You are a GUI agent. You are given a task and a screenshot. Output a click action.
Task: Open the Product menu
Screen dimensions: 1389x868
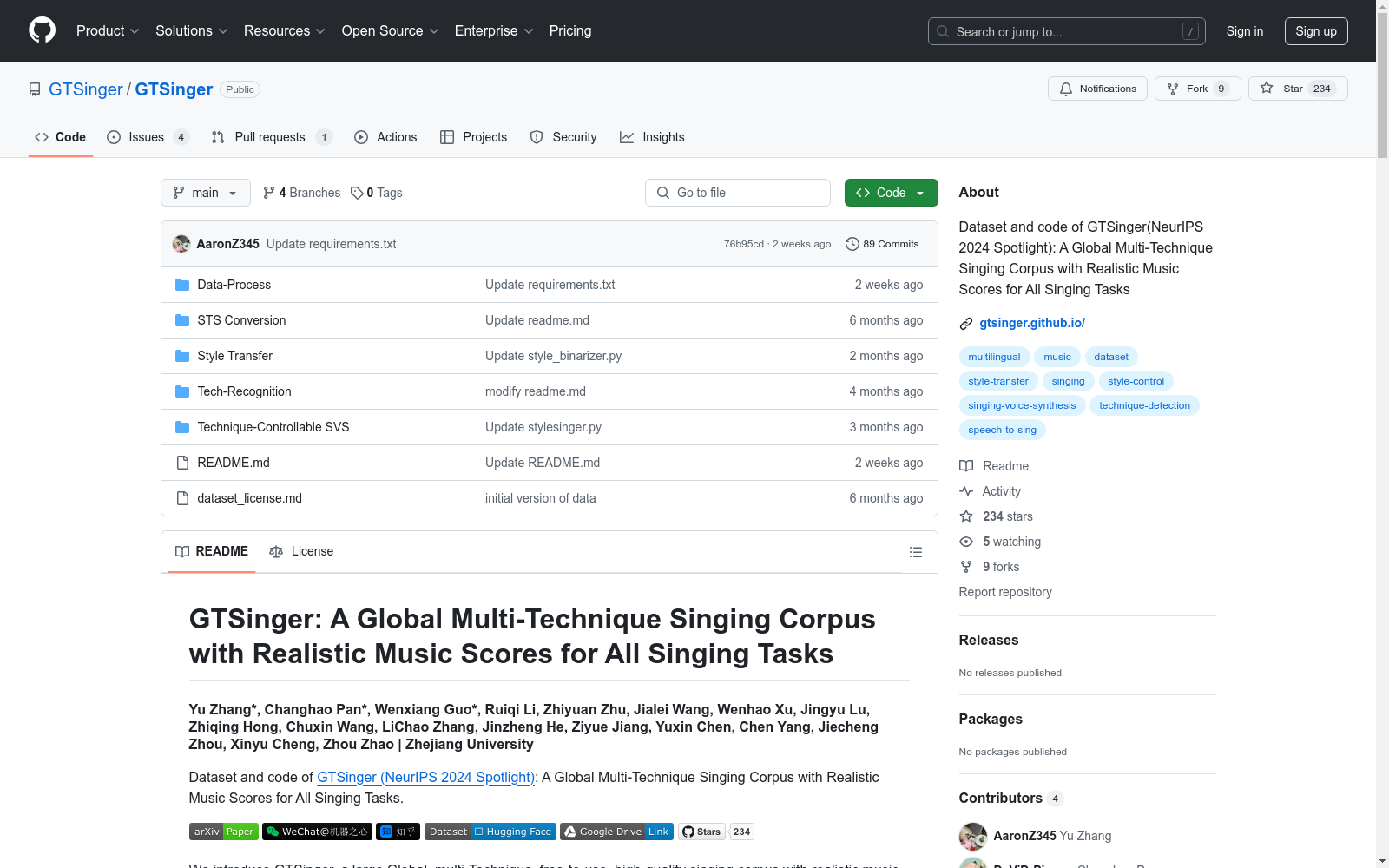tap(108, 31)
